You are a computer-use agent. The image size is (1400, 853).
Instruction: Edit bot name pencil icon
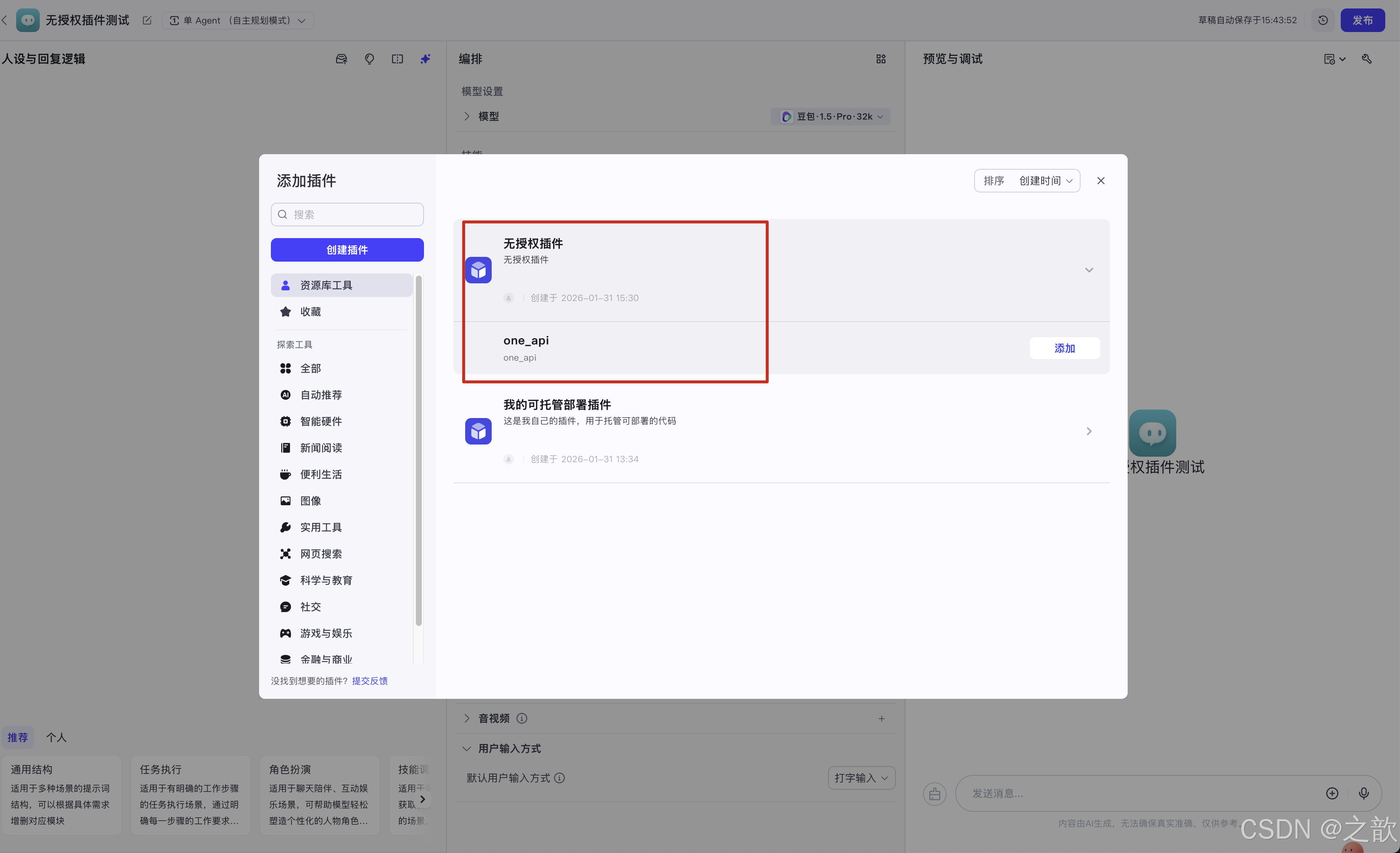click(147, 21)
